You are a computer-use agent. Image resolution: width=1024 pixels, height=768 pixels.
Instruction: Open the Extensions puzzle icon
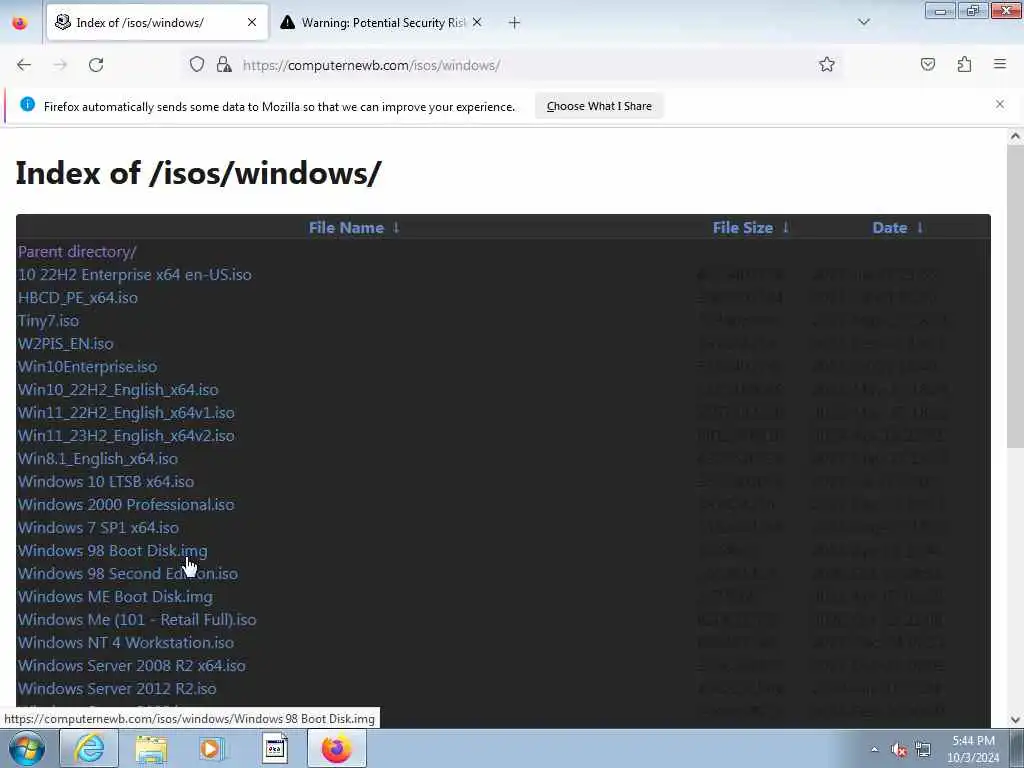(964, 65)
